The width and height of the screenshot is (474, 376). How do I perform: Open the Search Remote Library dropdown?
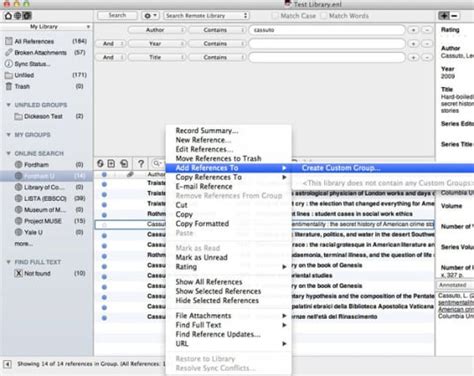pyautogui.click(x=206, y=16)
